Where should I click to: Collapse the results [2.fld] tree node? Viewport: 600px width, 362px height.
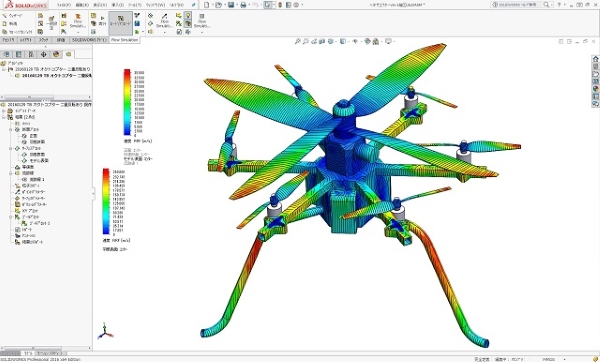pos(3,117)
